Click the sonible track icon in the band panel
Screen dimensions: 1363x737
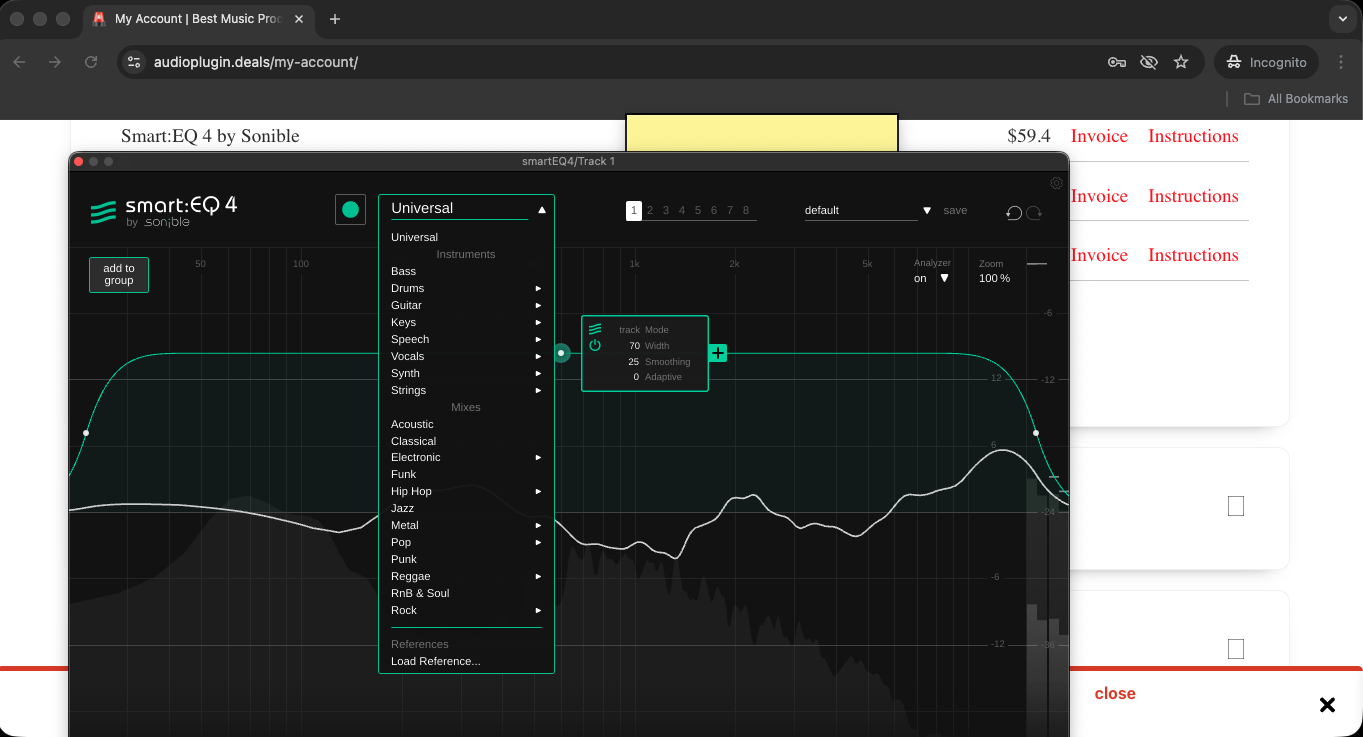pos(597,327)
